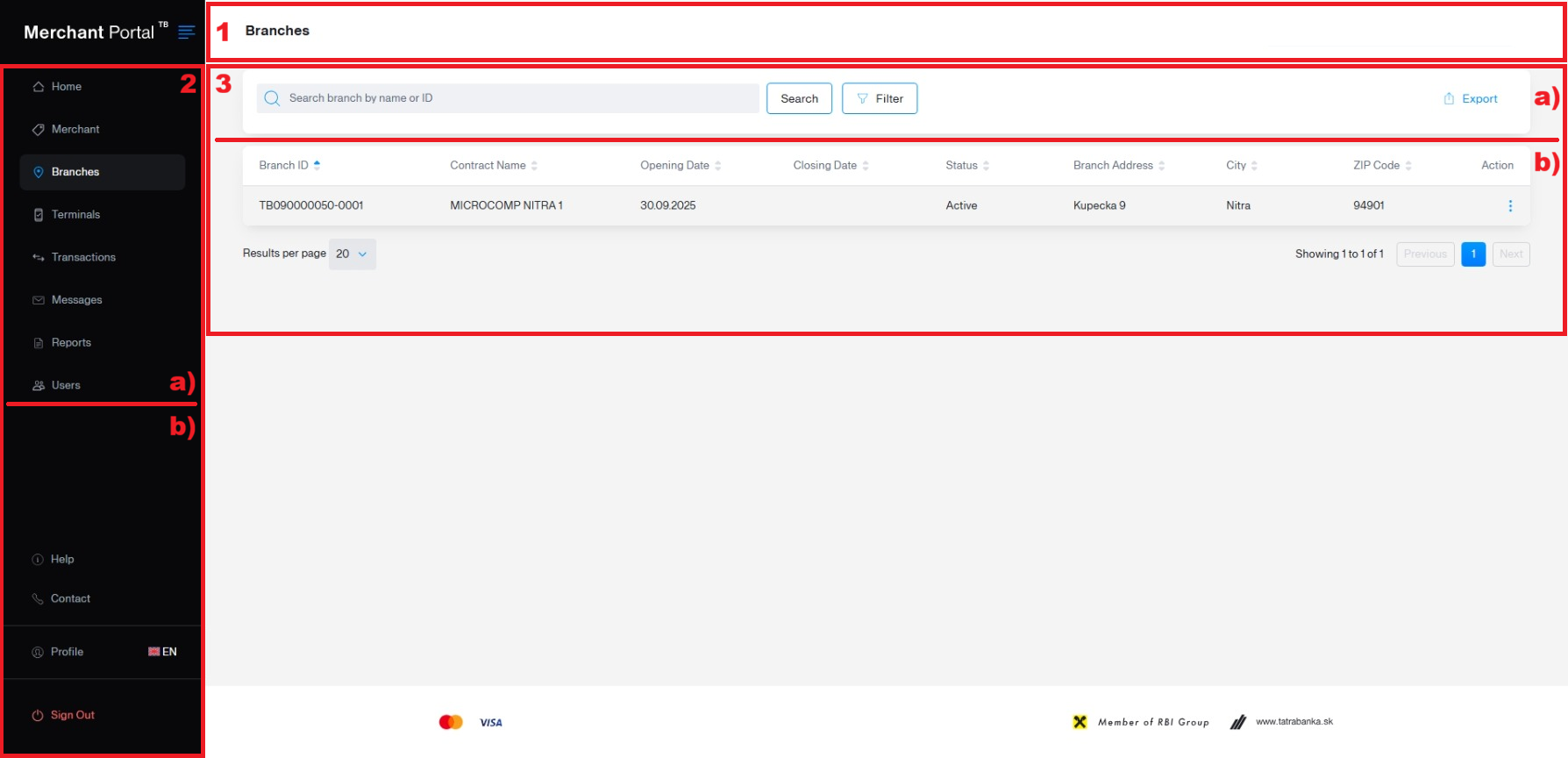Click the three-dot action menu for MICROCOMP NITRA 1
The image size is (1568, 758).
1509,206
